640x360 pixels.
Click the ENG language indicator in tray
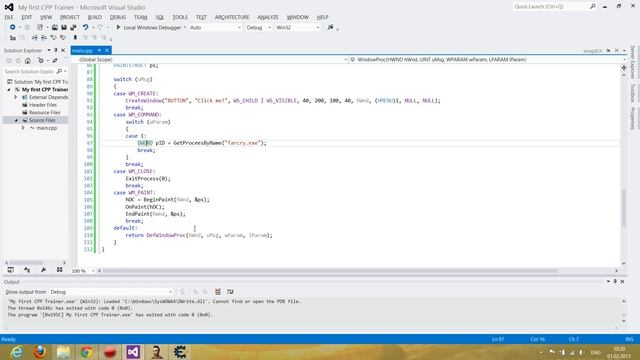pyautogui.click(x=596, y=352)
